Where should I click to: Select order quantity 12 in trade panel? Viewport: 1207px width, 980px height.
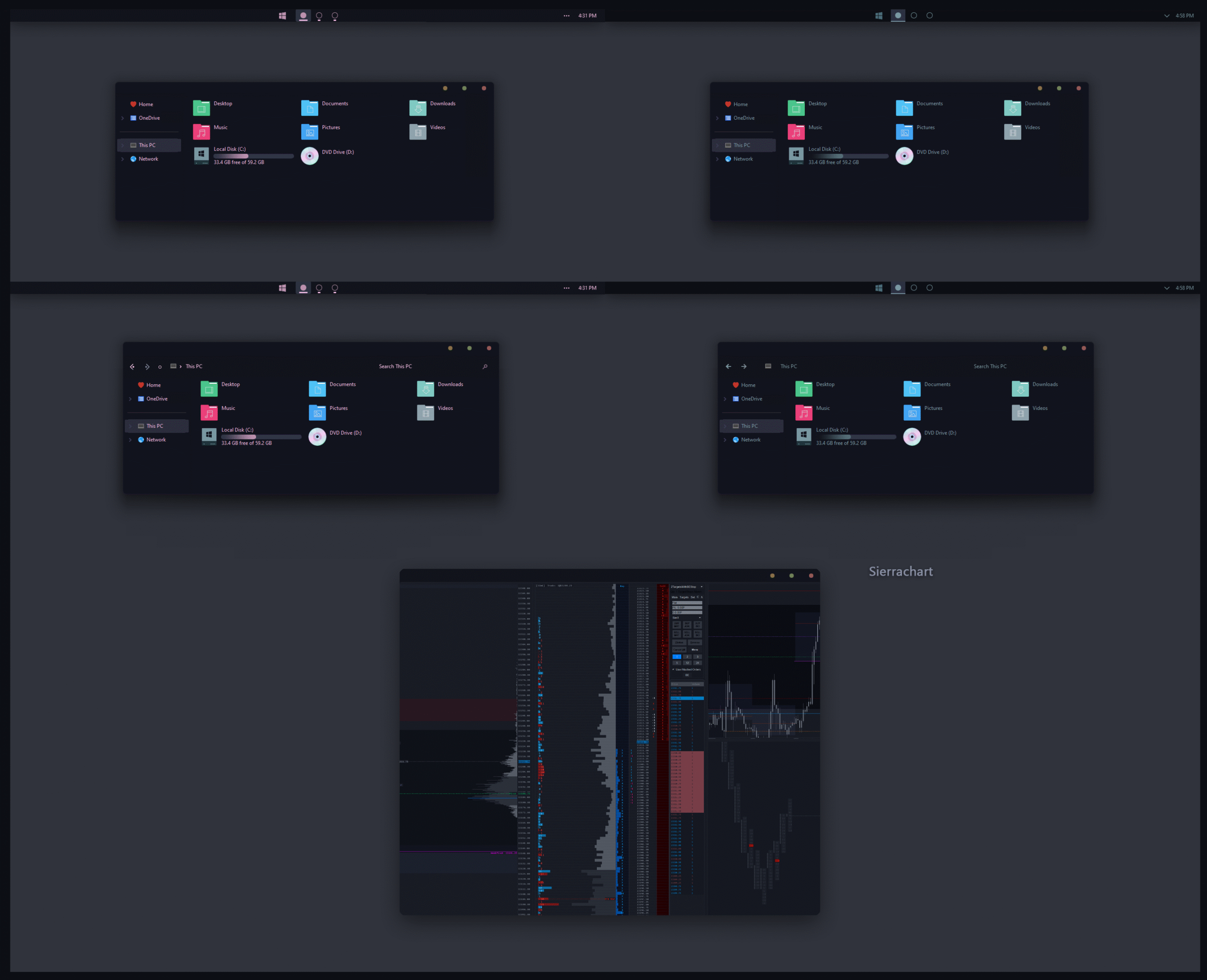tap(687, 663)
